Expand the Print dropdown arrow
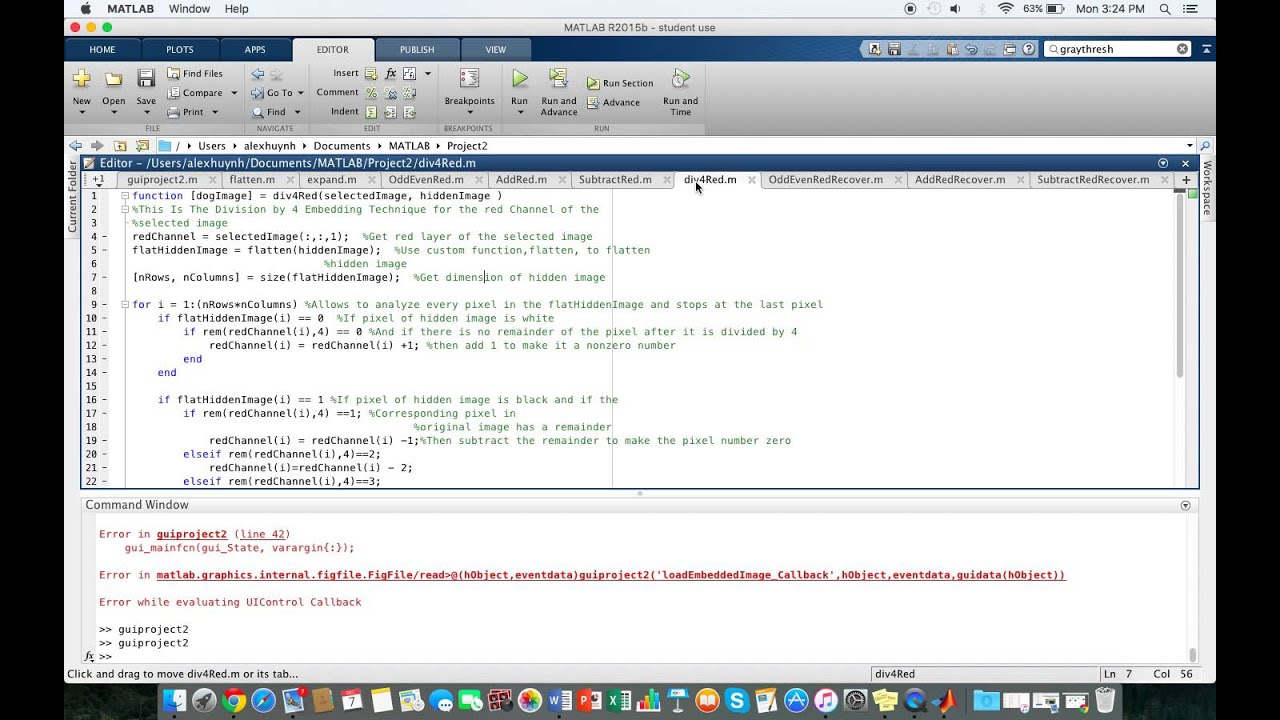The height and width of the screenshot is (720, 1280). pyautogui.click(x=214, y=112)
